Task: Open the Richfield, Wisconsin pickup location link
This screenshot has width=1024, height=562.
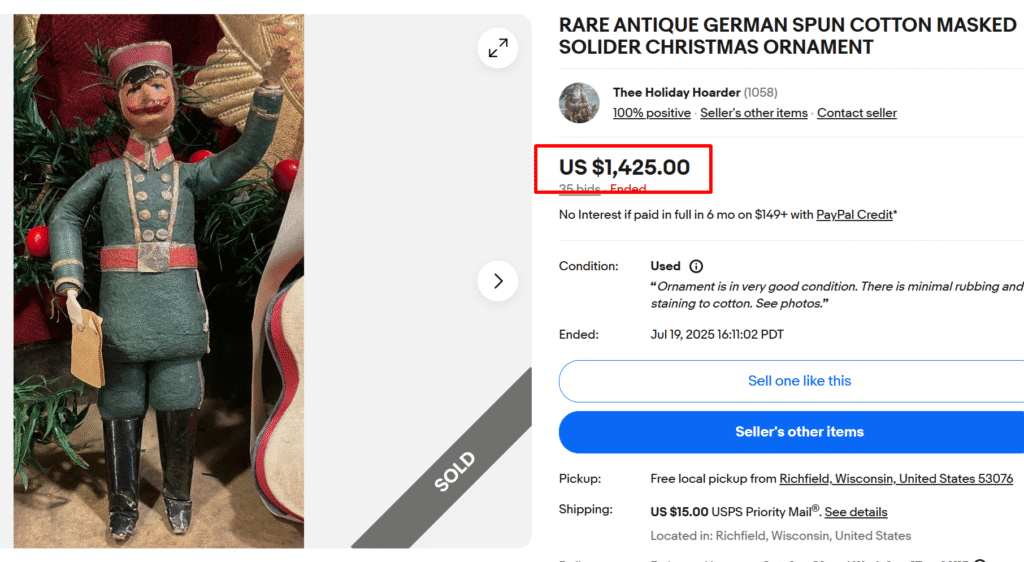Action: pyautogui.click(x=896, y=479)
